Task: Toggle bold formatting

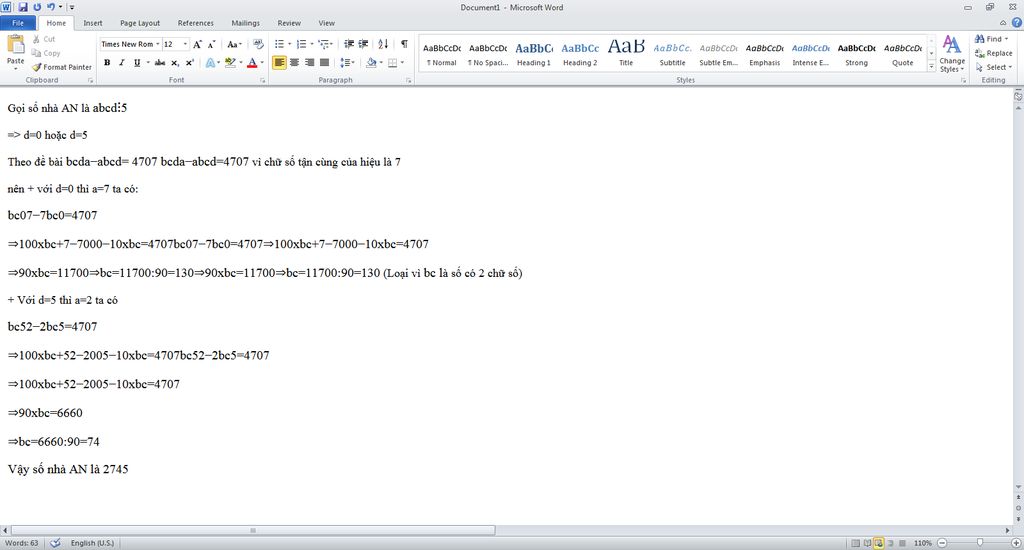Action: (x=107, y=63)
